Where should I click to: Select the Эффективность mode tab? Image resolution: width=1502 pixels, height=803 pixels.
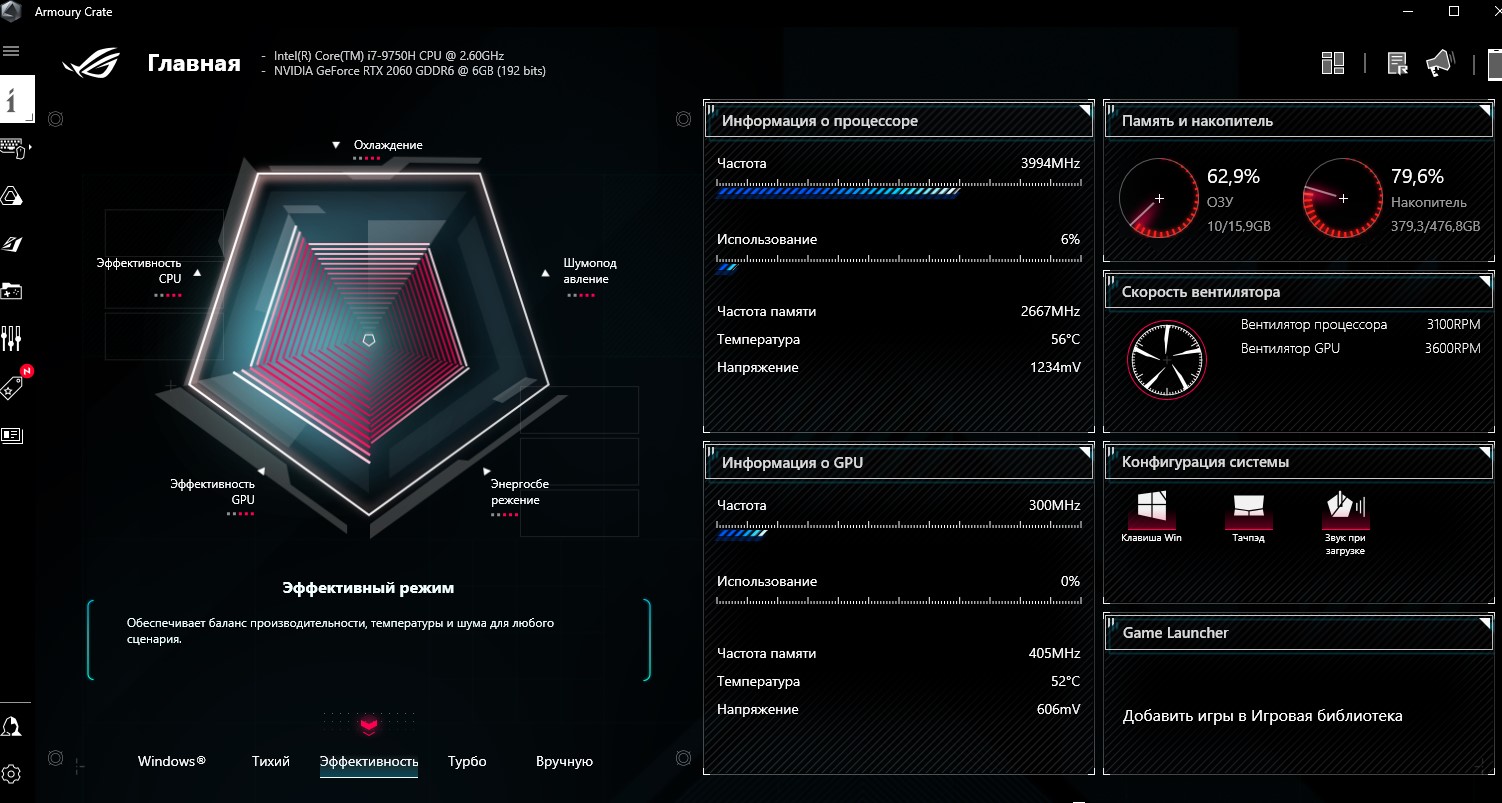click(x=369, y=762)
